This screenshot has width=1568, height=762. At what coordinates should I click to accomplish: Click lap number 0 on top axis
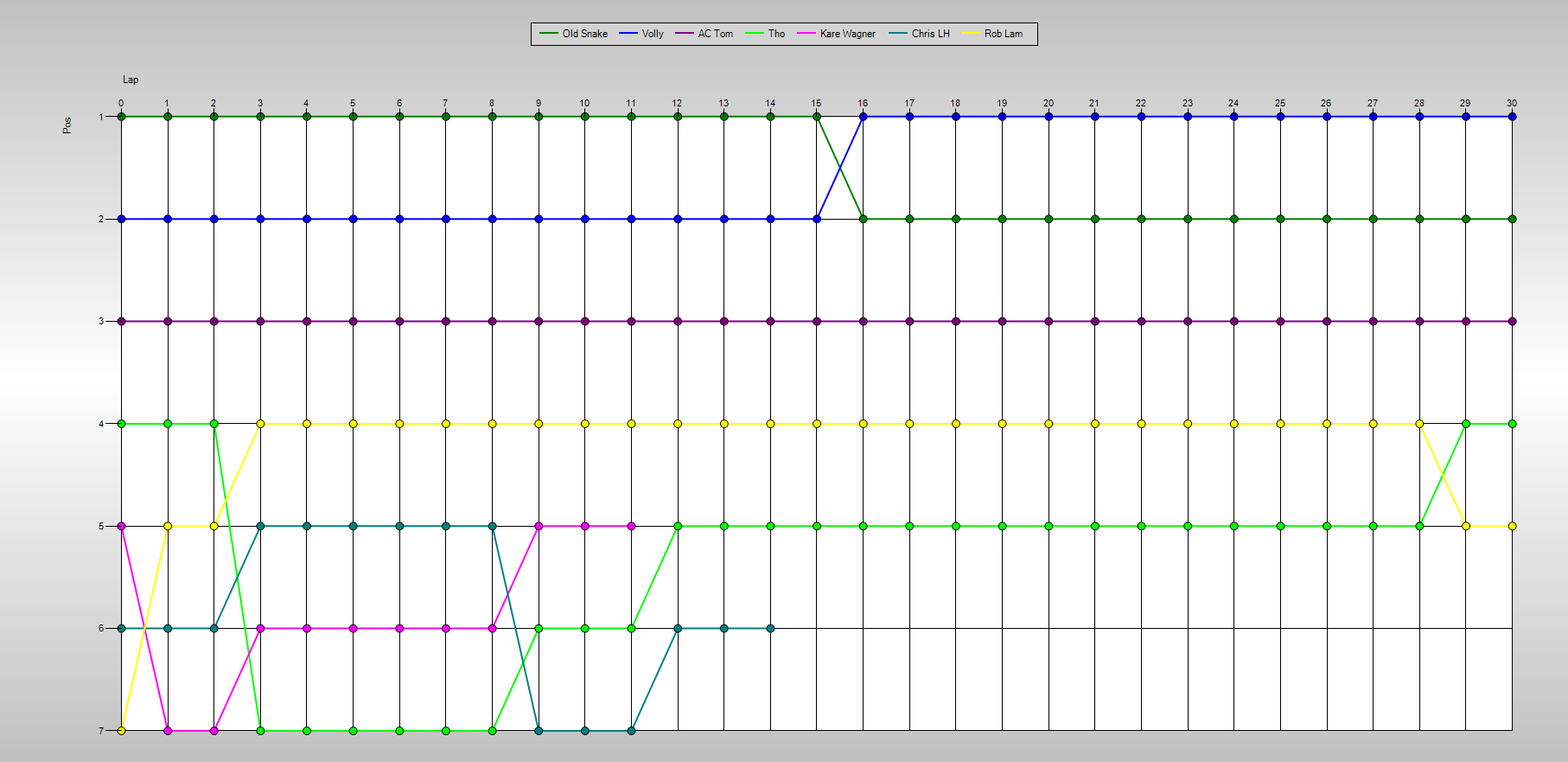point(121,103)
